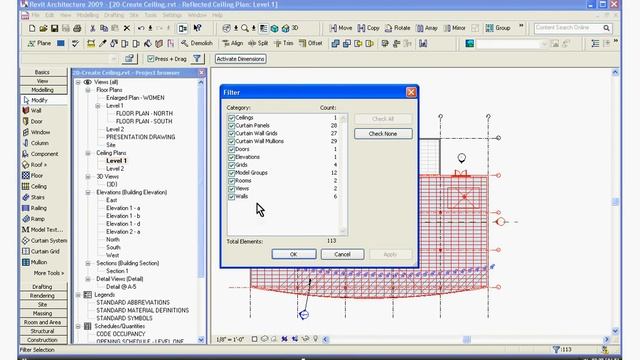Image resolution: width=640 pixels, height=360 pixels.
Task: Collapse the Schedules/Quantities node
Action: coord(78,326)
